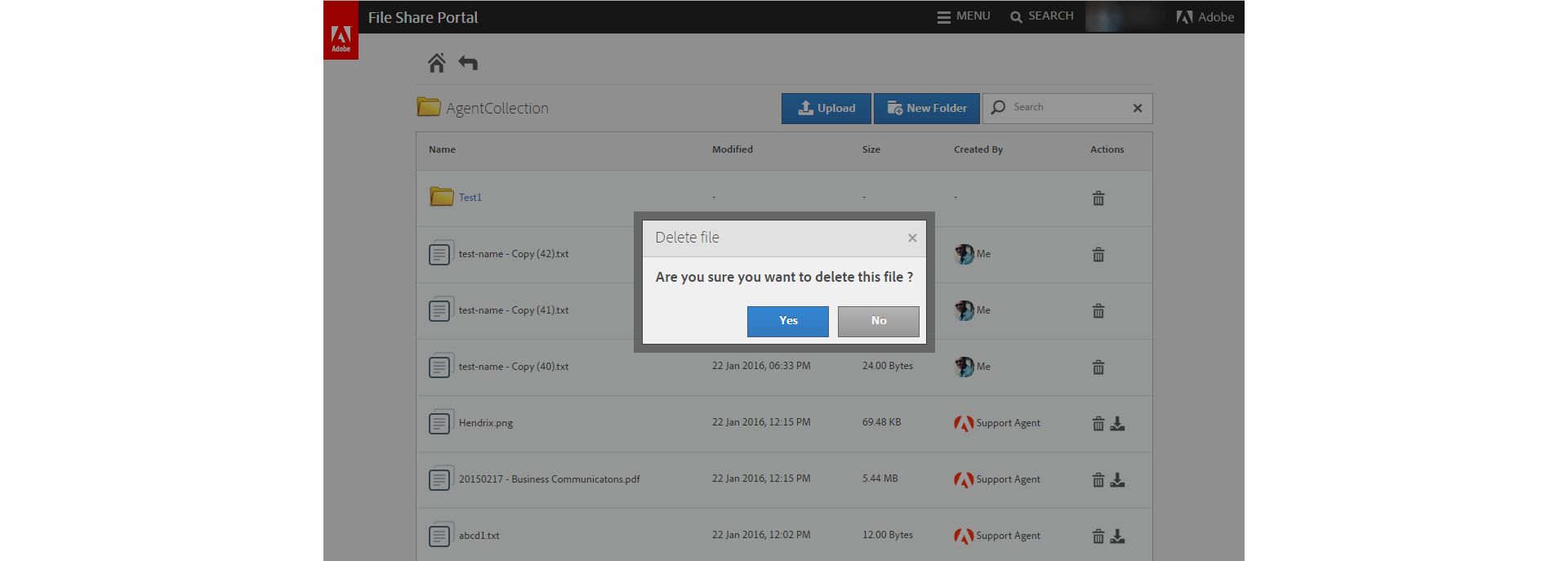Image resolution: width=1568 pixels, height=561 pixels.
Task: Delete the Test1 folder via trash icon
Action: (1098, 198)
